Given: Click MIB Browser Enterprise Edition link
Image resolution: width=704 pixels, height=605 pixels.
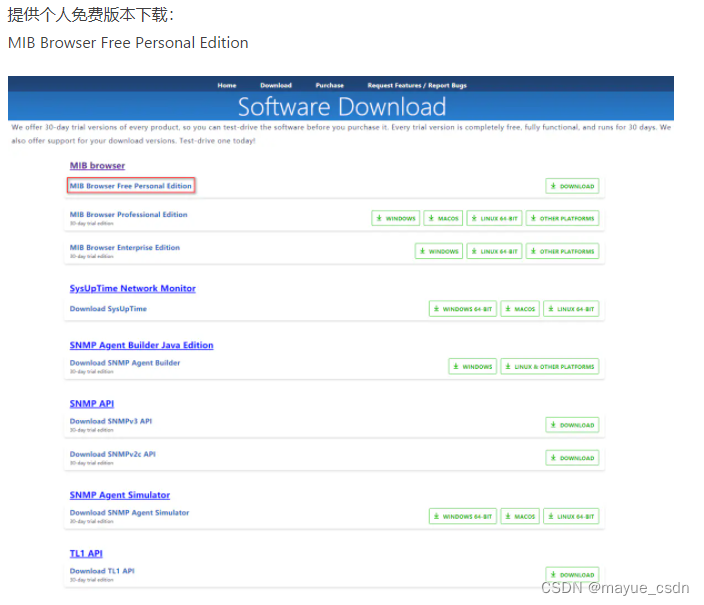Looking at the screenshot, I should tap(125, 247).
